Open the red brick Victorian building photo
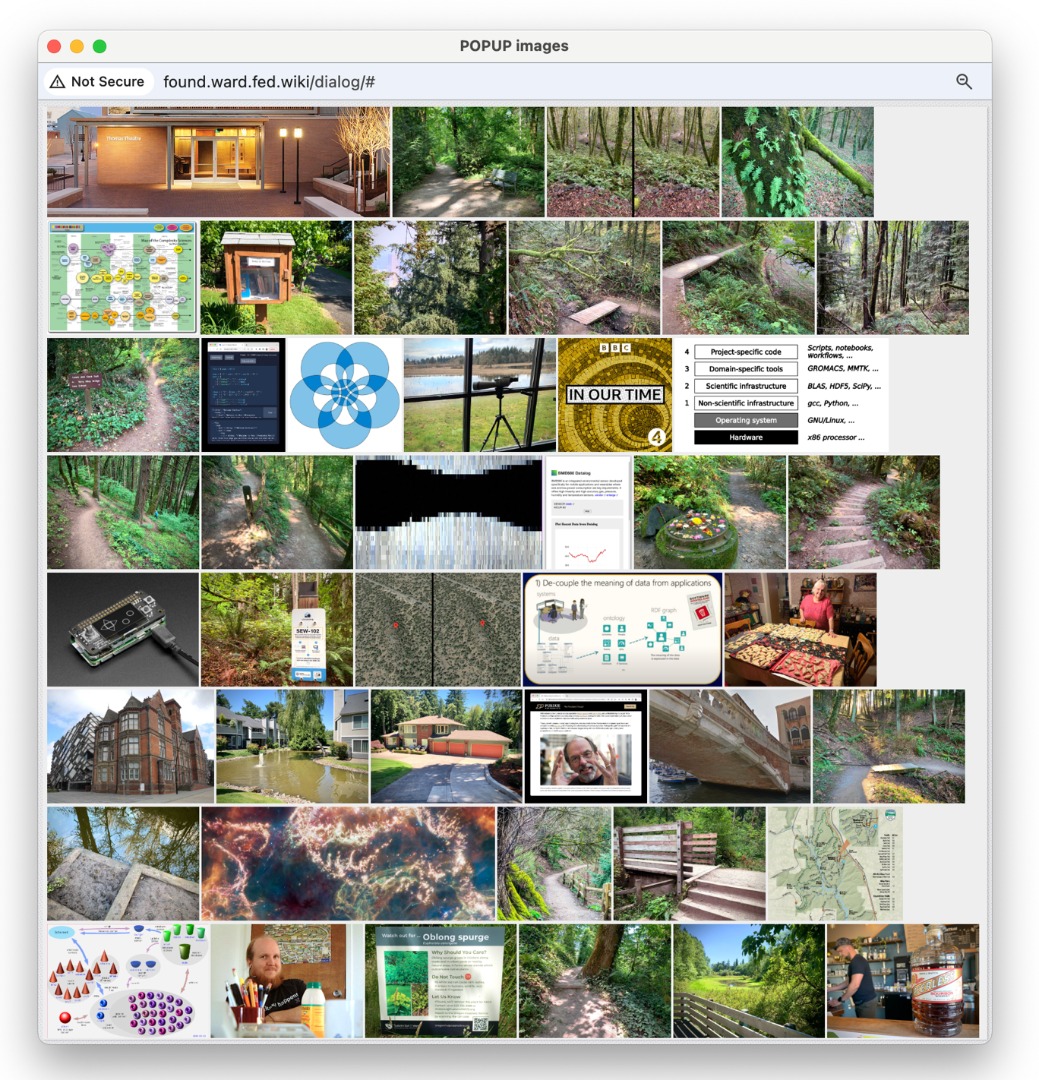Screen dimensions: 1039x1080 coord(130,746)
